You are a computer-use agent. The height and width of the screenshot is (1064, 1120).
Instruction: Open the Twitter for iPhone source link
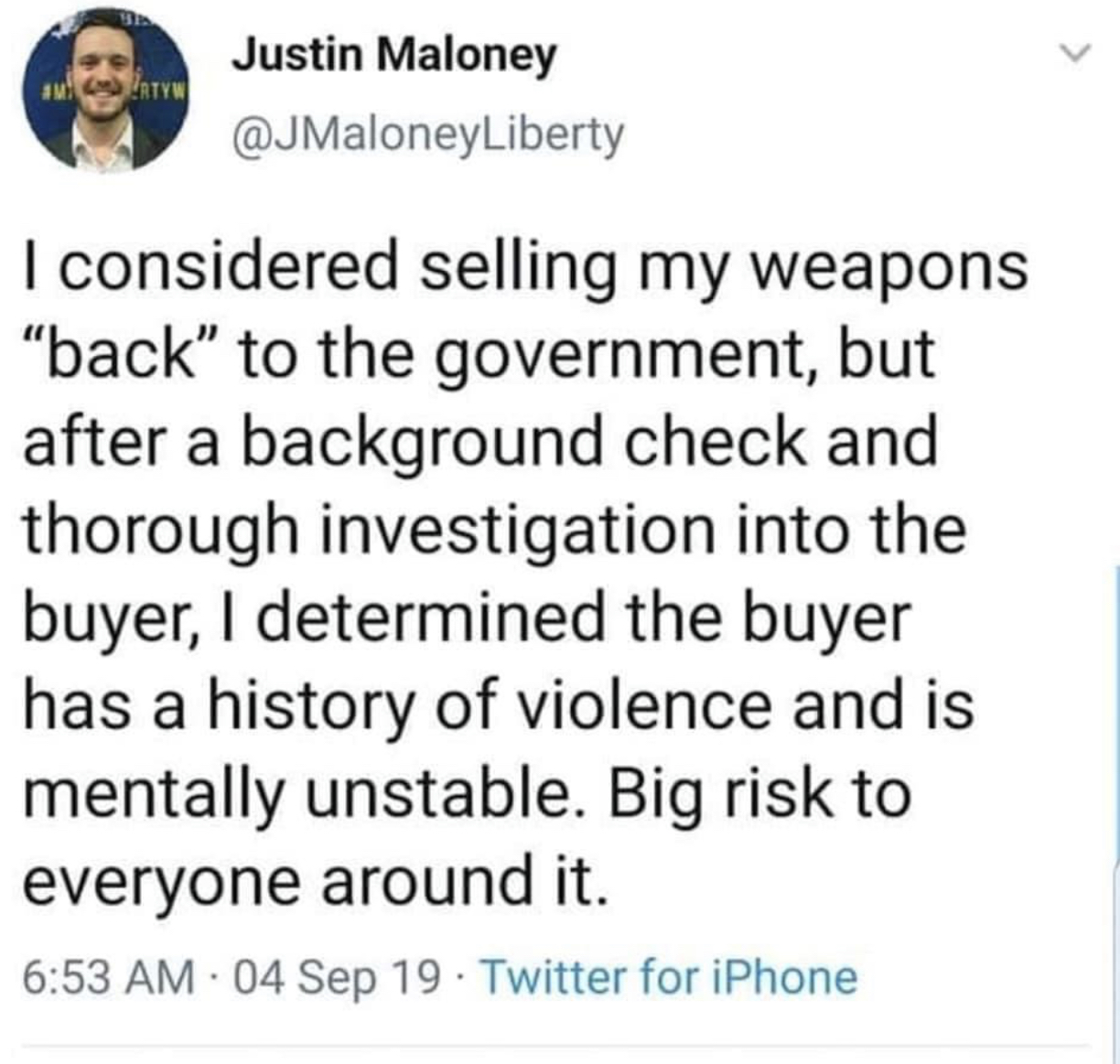(668, 977)
